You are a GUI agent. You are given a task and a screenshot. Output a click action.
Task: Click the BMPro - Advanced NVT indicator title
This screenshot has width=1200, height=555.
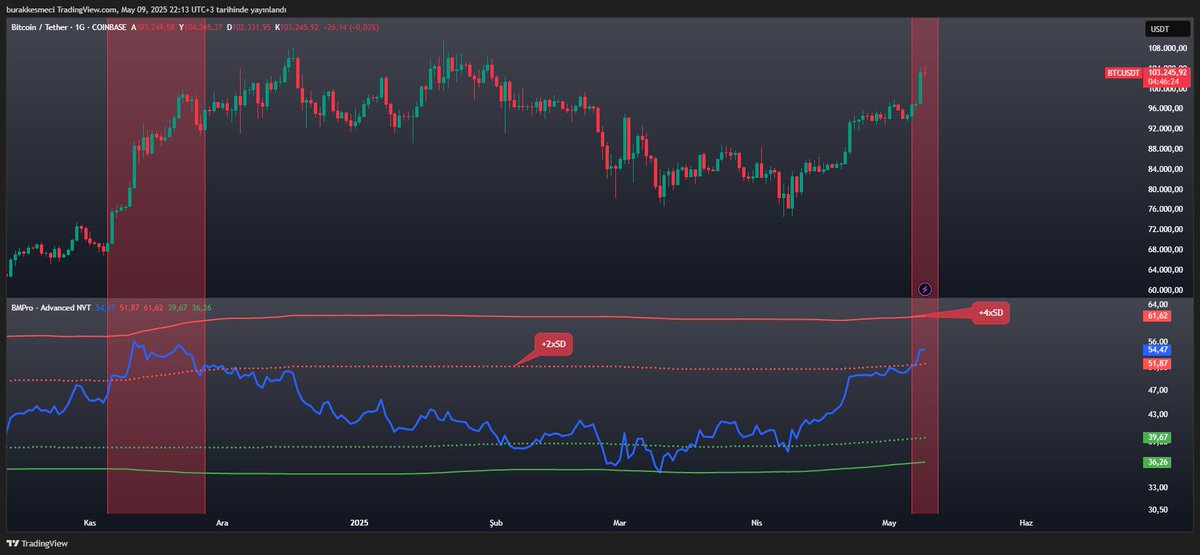point(50,306)
